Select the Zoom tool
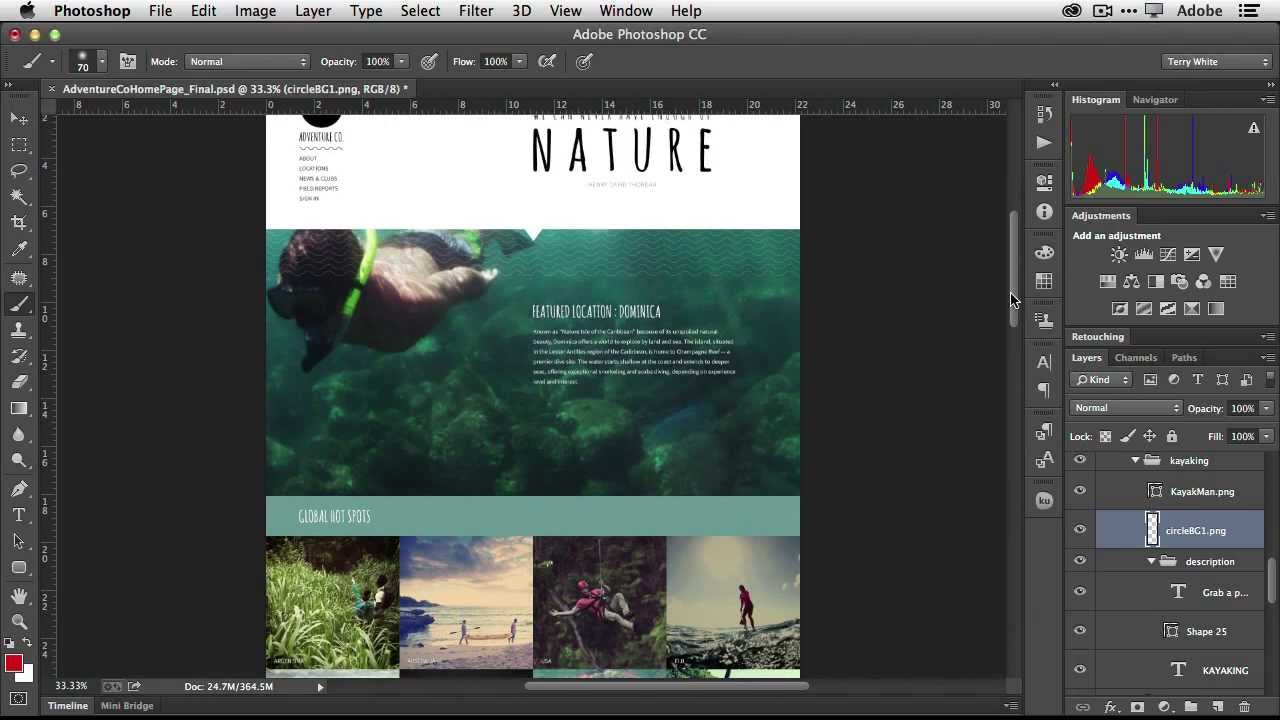This screenshot has height=720, width=1280. point(19,621)
